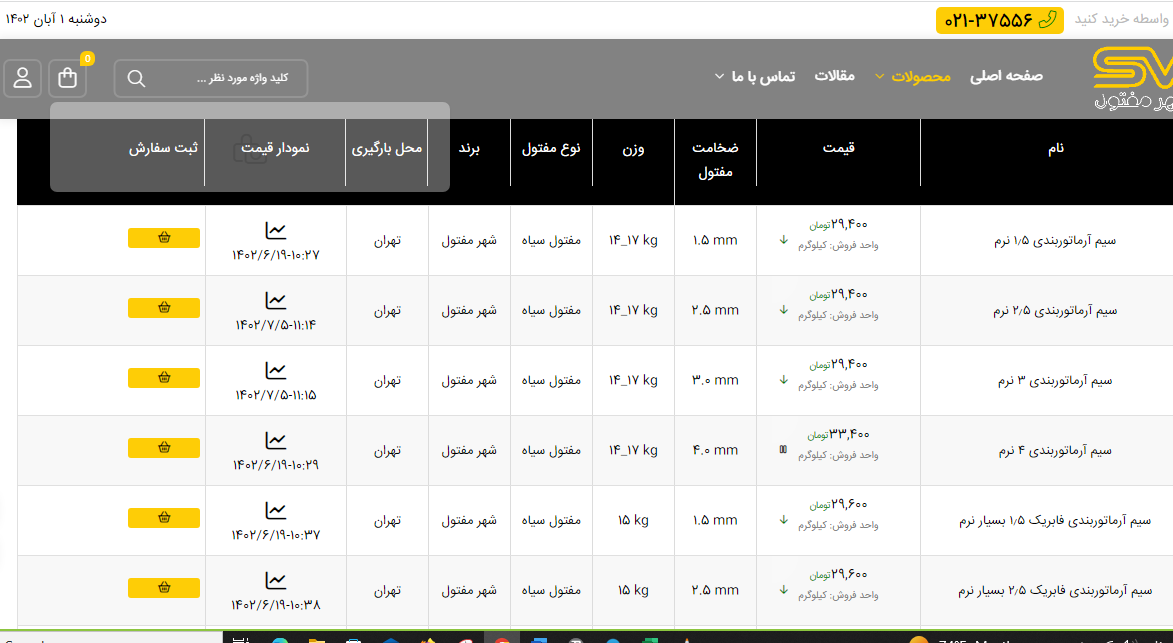The width and height of the screenshot is (1173, 643).
Task: Expand the محصولات dropdown menu
Action: tap(912, 76)
